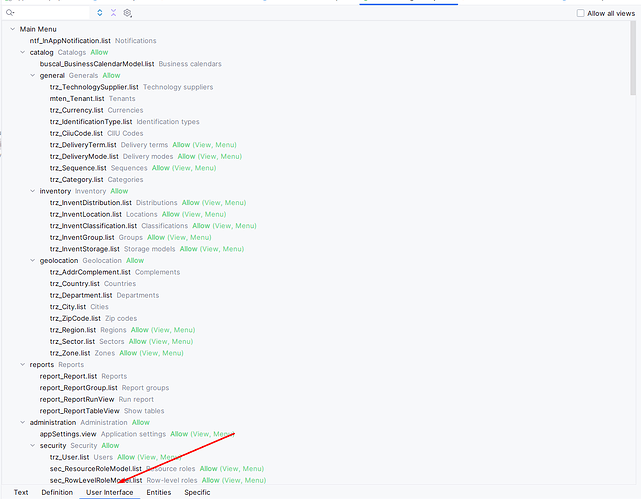Screen dimensions: 641x499
Task: Switch to the Definition tab
Action: click(57, 492)
